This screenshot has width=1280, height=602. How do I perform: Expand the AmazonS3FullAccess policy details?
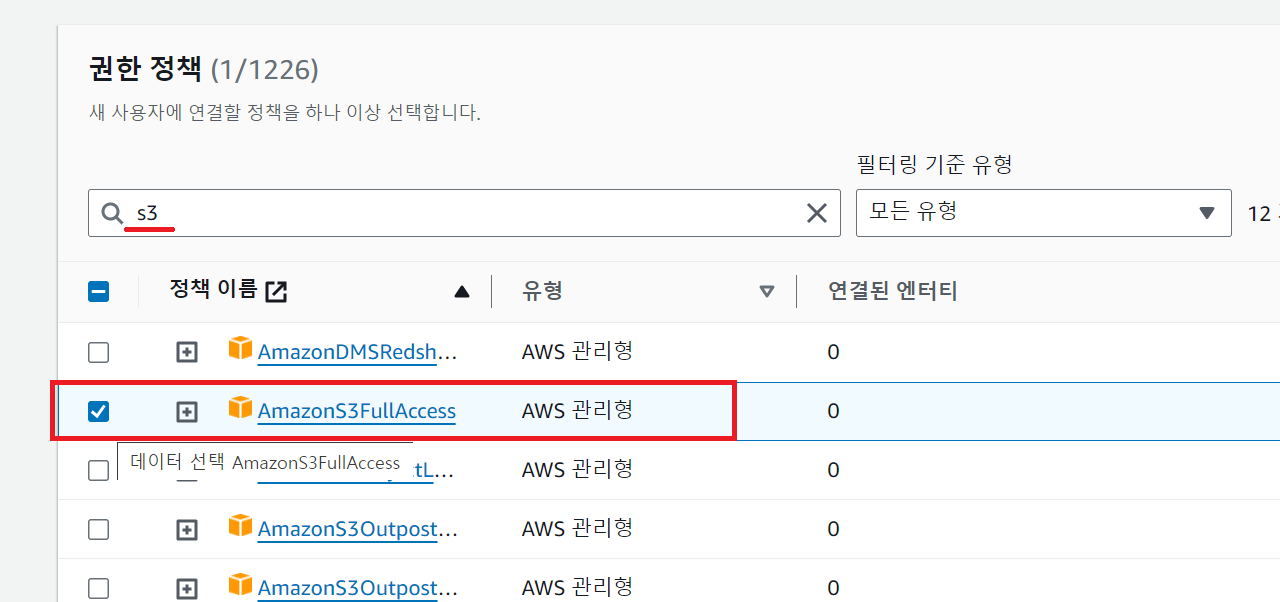[187, 411]
